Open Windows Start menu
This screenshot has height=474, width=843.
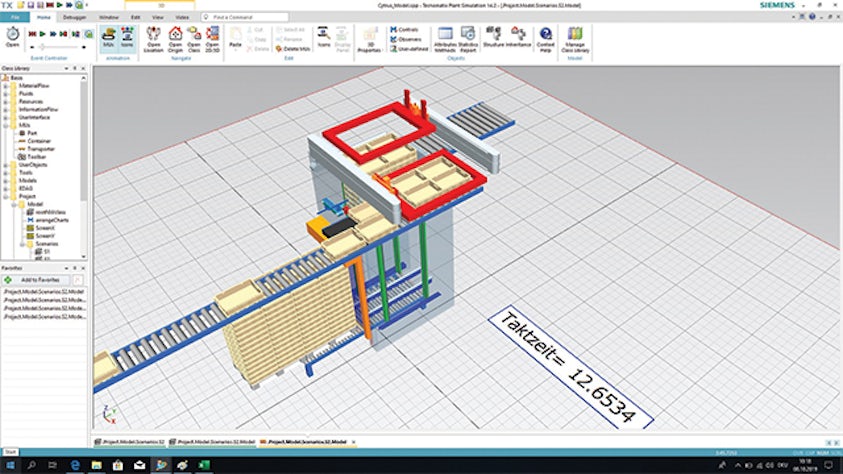pos(10,465)
